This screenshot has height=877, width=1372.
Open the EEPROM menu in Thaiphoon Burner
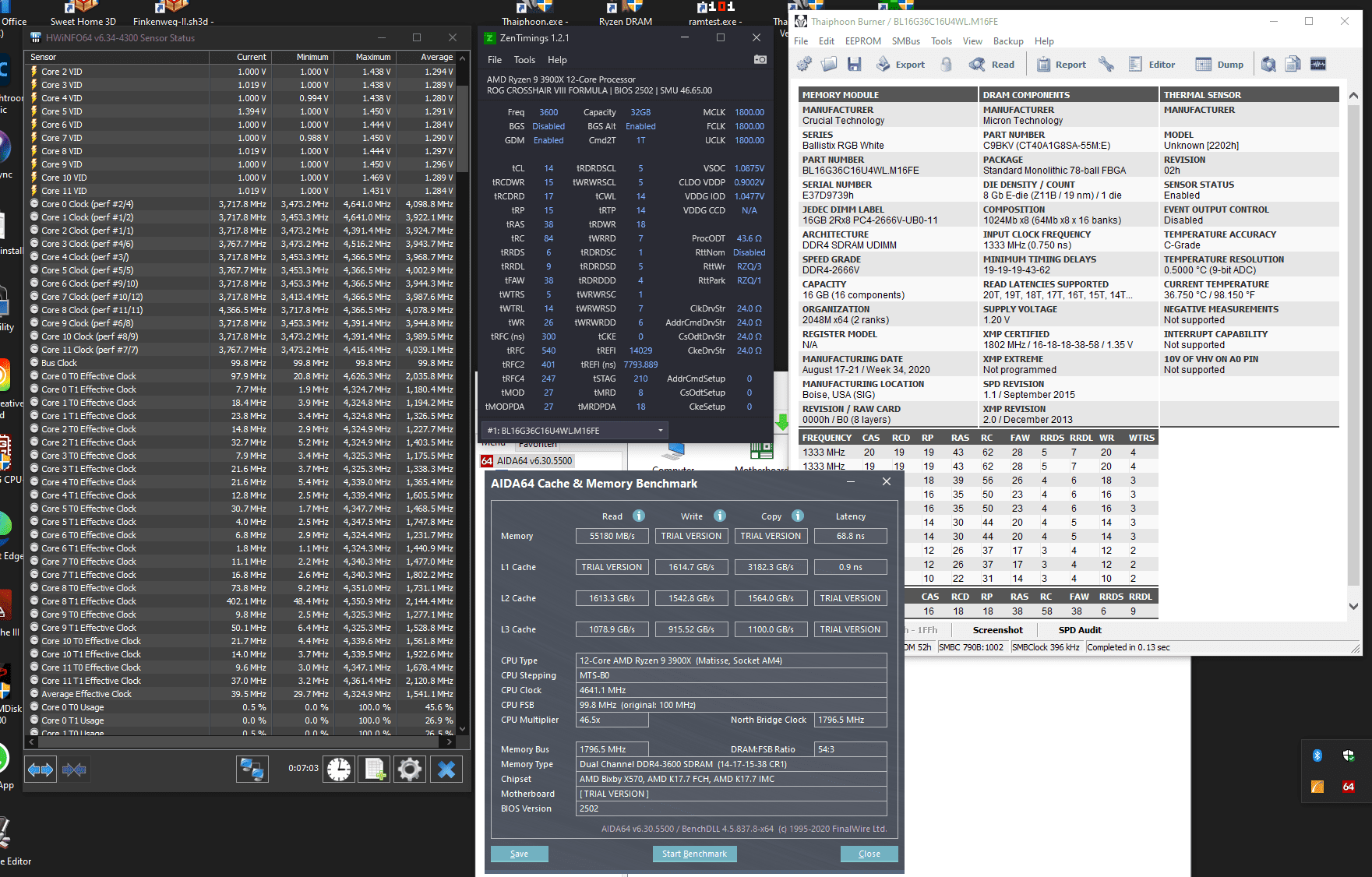[863, 41]
